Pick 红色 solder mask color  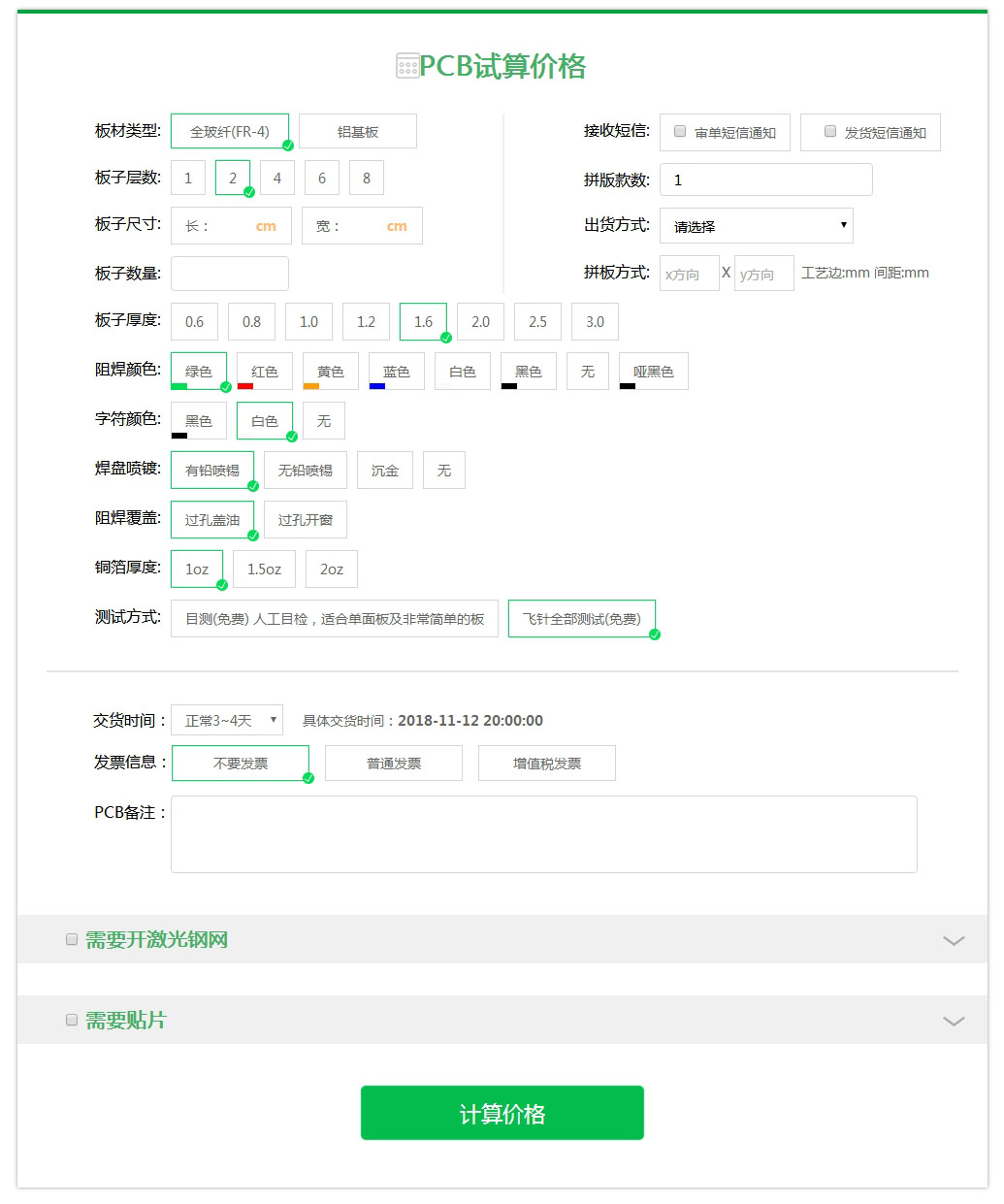point(265,371)
